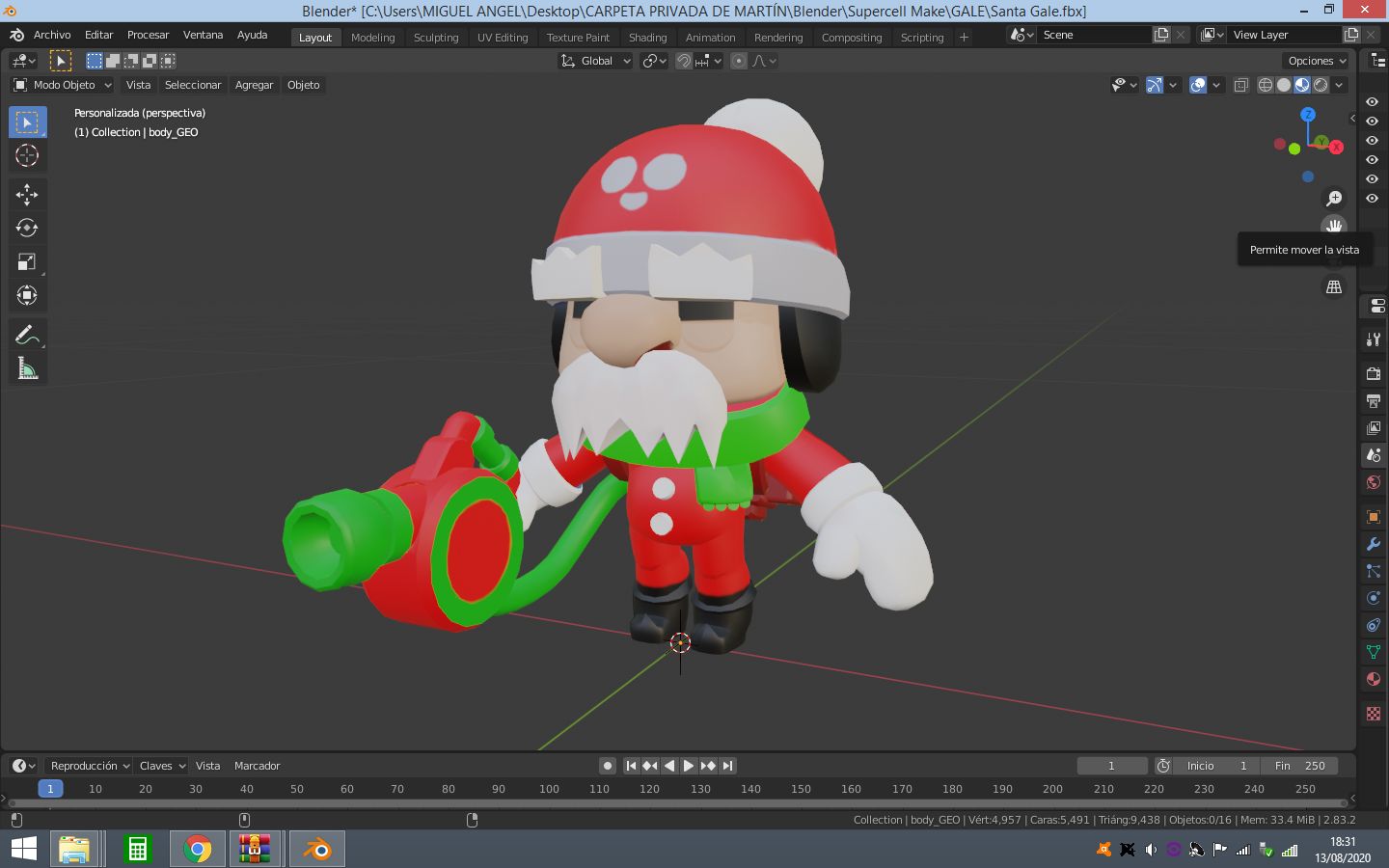This screenshot has width=1389, height=868.
Task: Select the Move tool in toolbar
Action: pos(27,195)
